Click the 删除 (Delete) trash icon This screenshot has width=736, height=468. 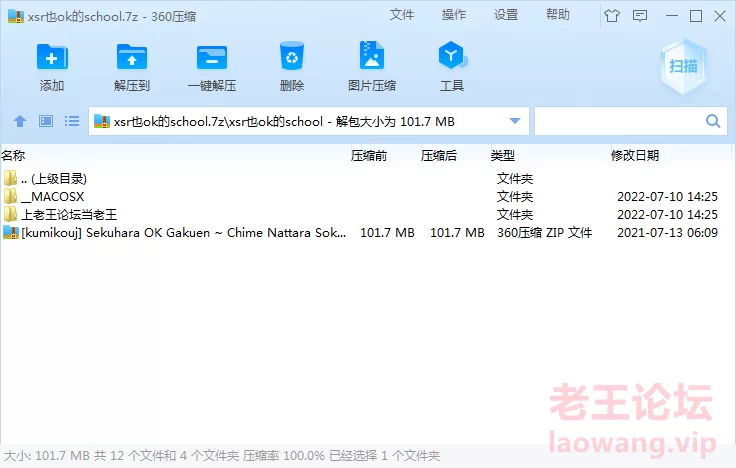coord(291,56)
